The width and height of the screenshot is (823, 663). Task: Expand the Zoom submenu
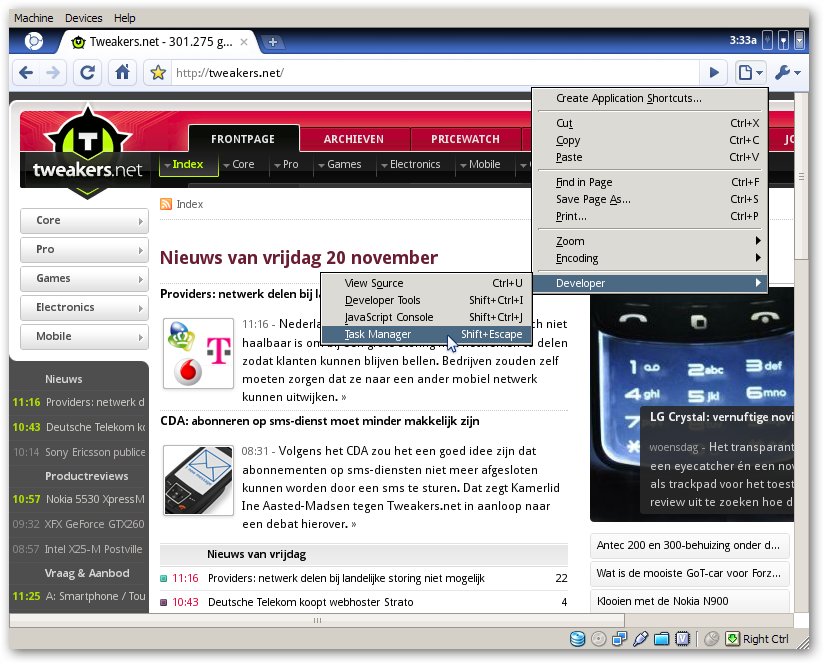(650, 241)
